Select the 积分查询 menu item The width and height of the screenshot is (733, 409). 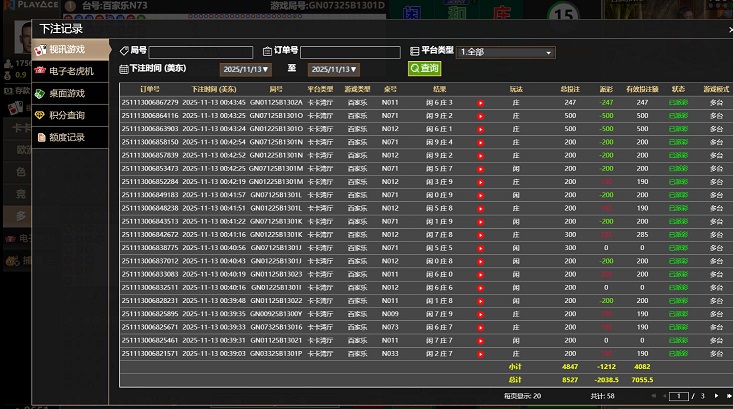click(x=67, y=116)
